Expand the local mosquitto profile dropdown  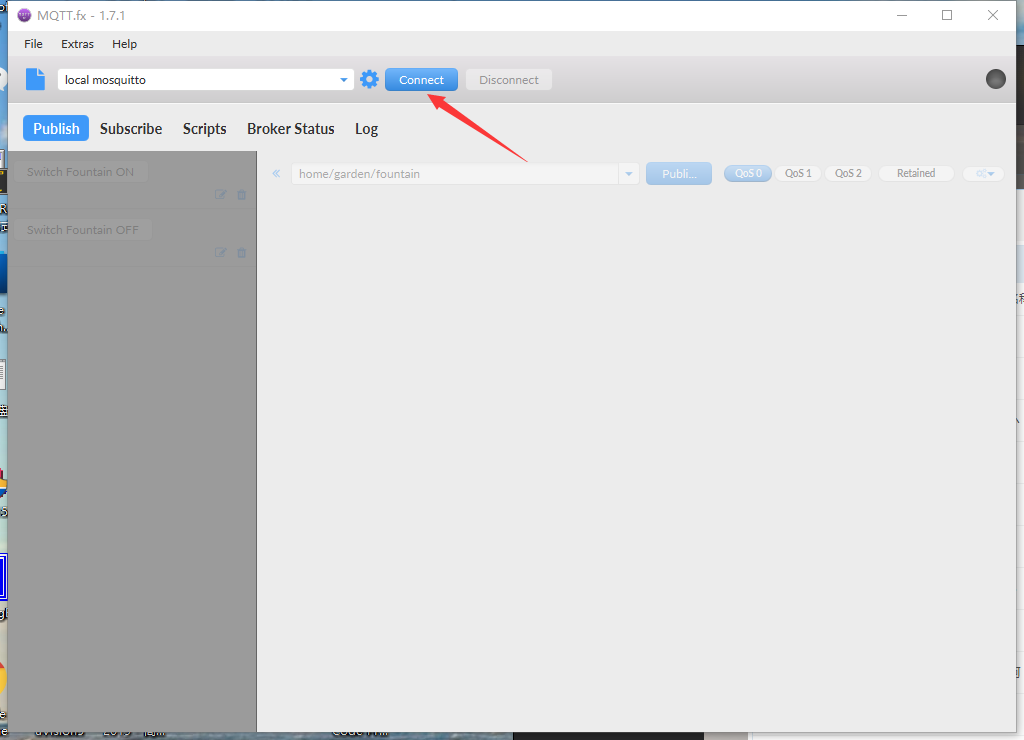[344, 80]
